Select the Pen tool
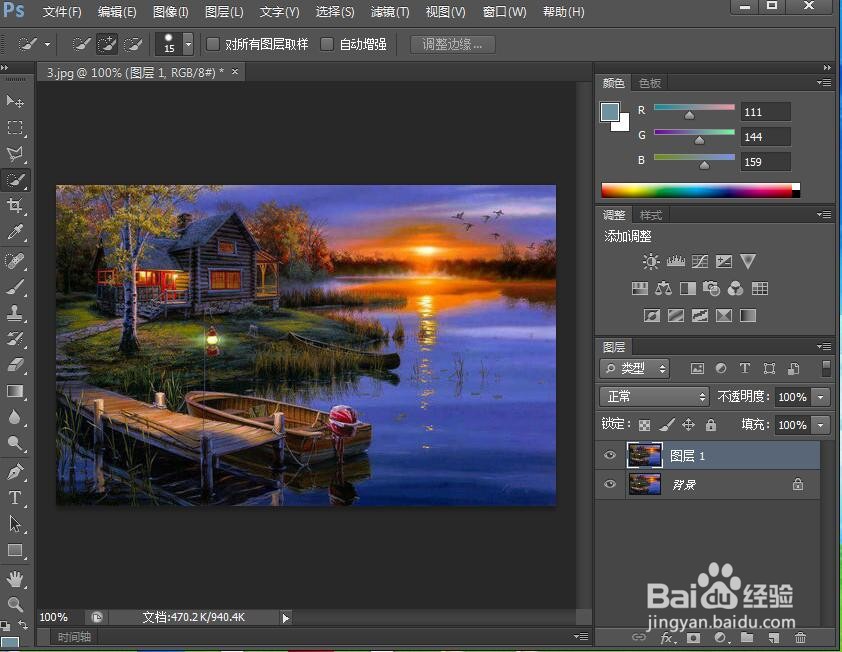The width and height of the screenshot is (842, 652). 14,472
